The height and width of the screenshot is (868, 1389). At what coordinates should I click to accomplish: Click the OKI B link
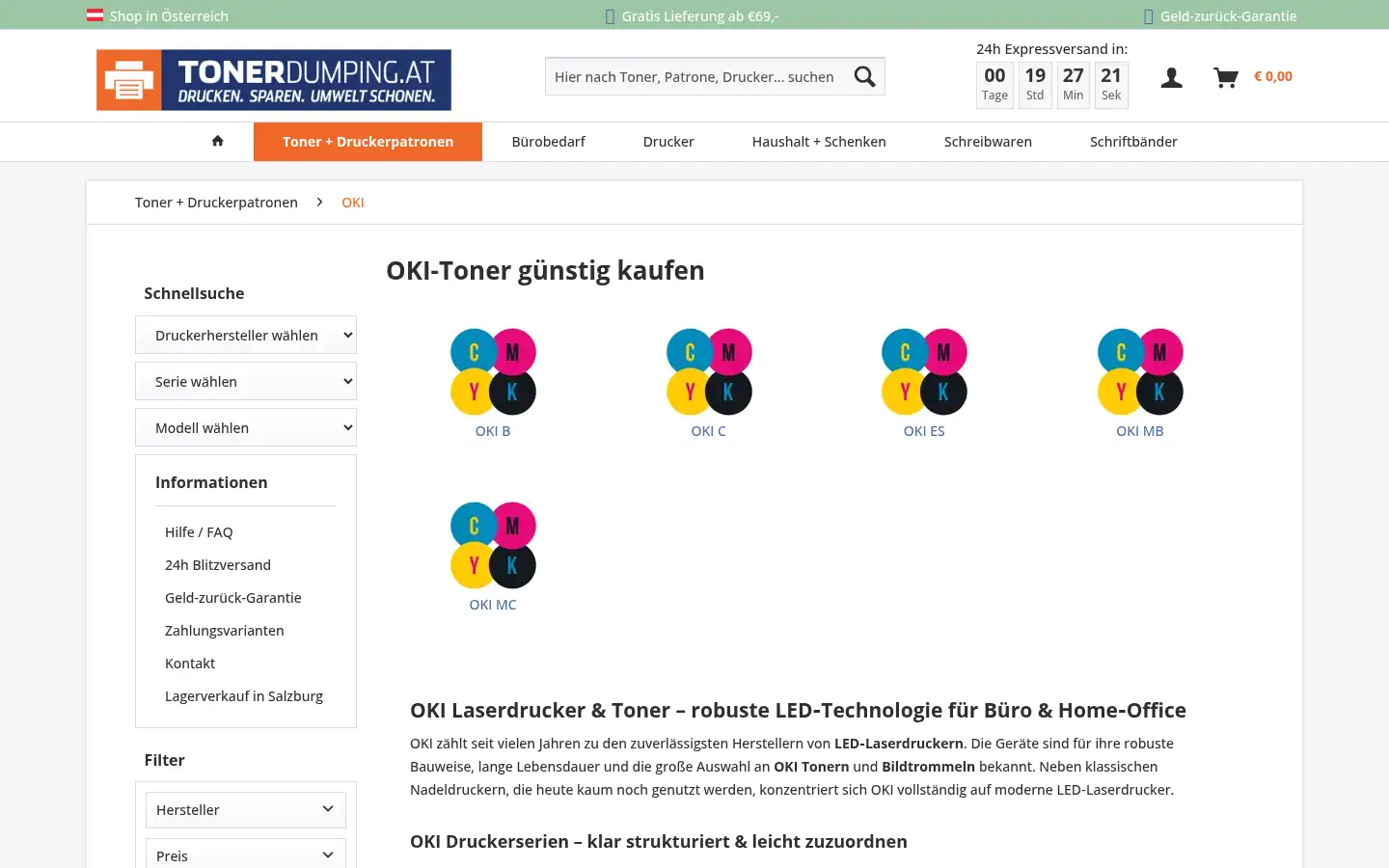(x=493, y=431)
